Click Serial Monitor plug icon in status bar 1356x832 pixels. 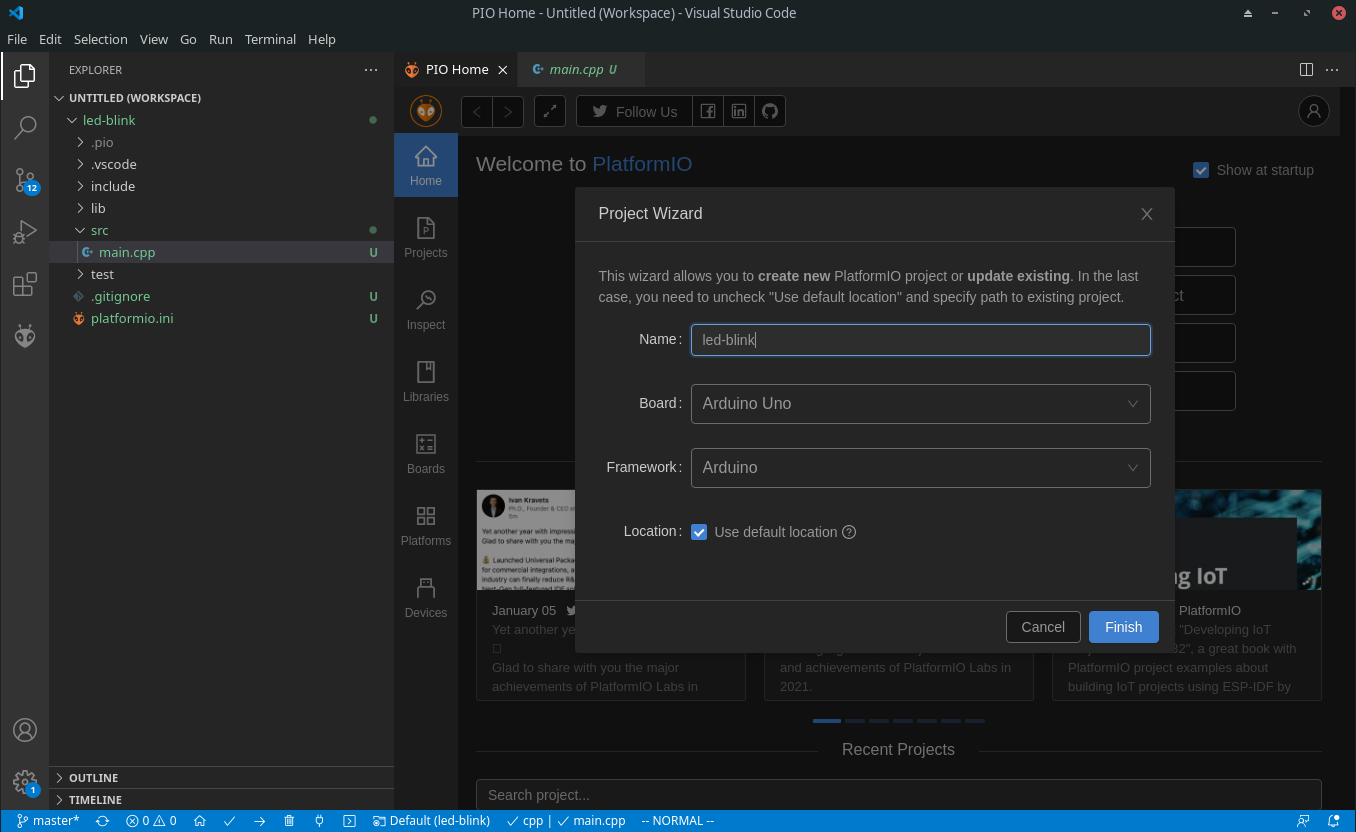[319, 821]
